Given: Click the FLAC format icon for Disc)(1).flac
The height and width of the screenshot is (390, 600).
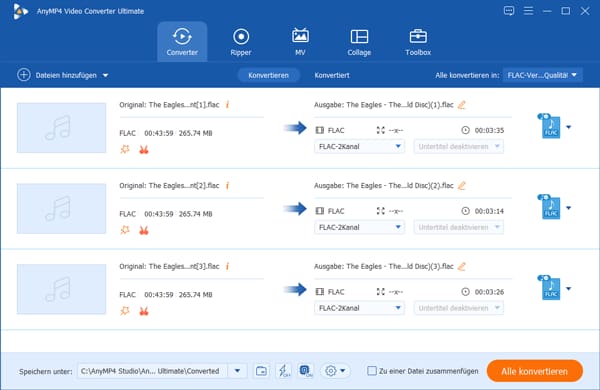Looking at the screenshot, I should (x=550, y=126).
